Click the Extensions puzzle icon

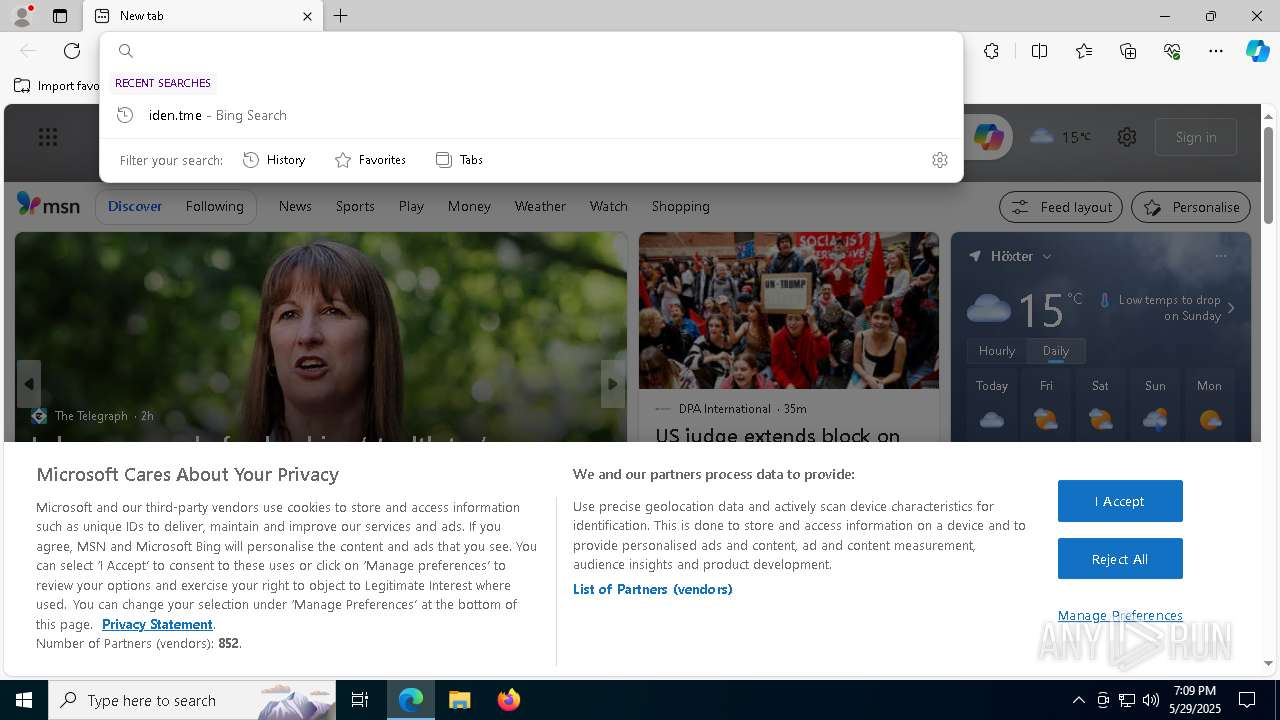point(991,51)
